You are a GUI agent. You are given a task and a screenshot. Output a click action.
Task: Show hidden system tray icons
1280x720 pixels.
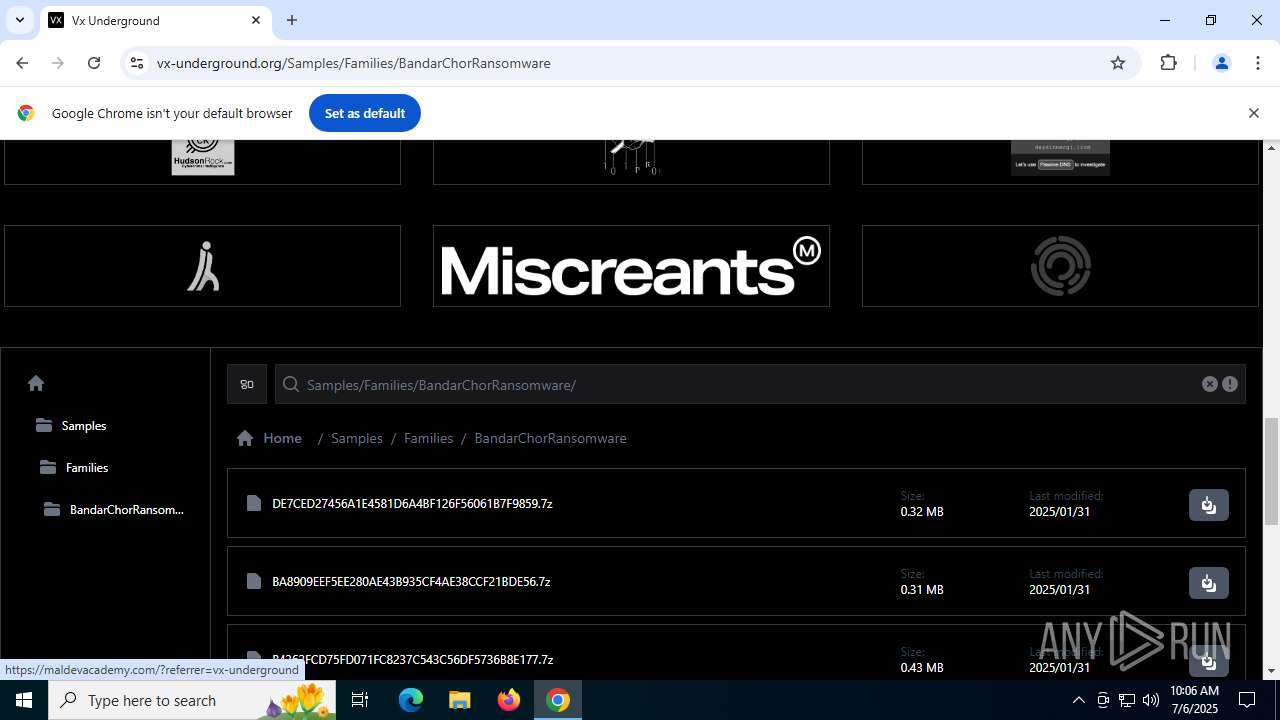(x=1078, y=700)
